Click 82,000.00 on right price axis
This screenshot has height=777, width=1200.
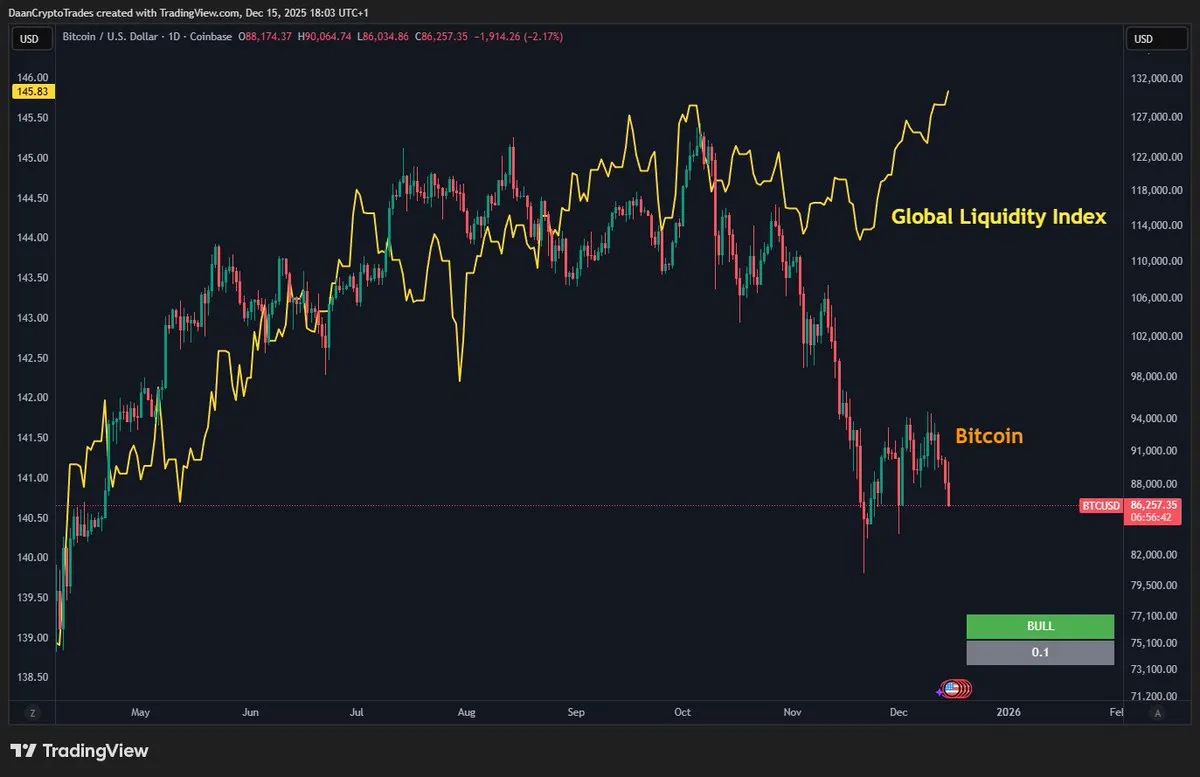pos(1153,555)
